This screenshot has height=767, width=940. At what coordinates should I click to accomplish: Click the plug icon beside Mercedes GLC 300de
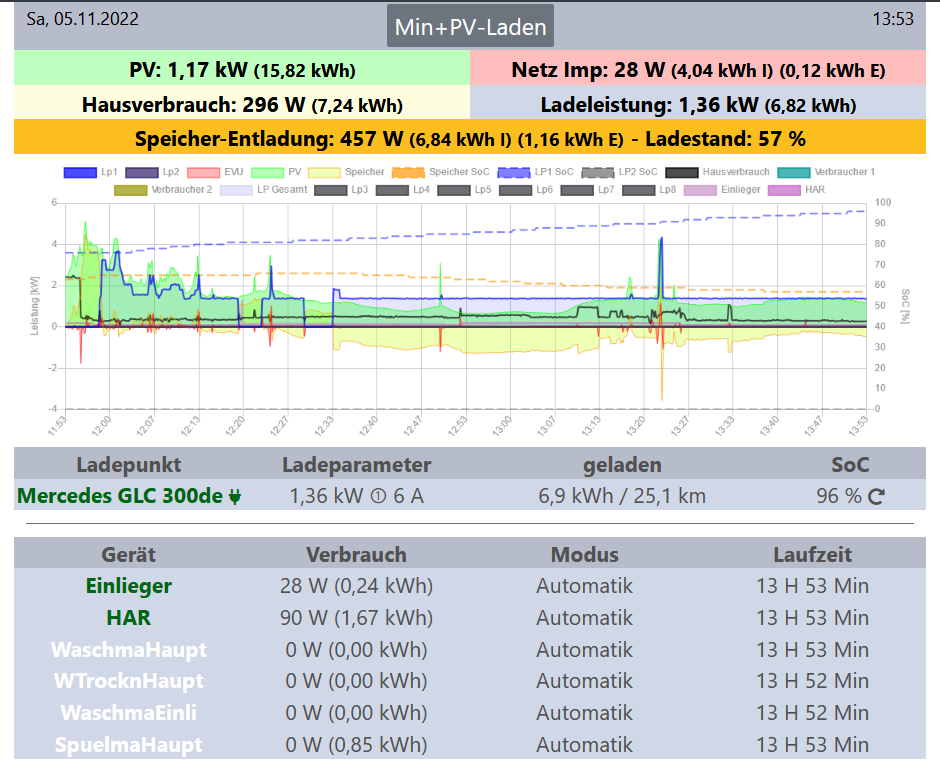(235, 496)
